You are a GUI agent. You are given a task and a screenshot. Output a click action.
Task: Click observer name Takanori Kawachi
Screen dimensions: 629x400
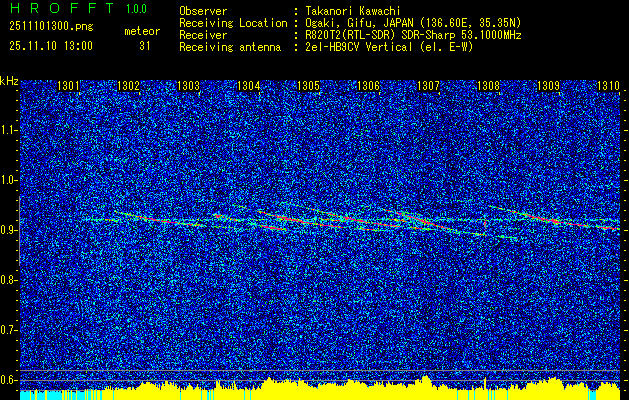point(353,11)
